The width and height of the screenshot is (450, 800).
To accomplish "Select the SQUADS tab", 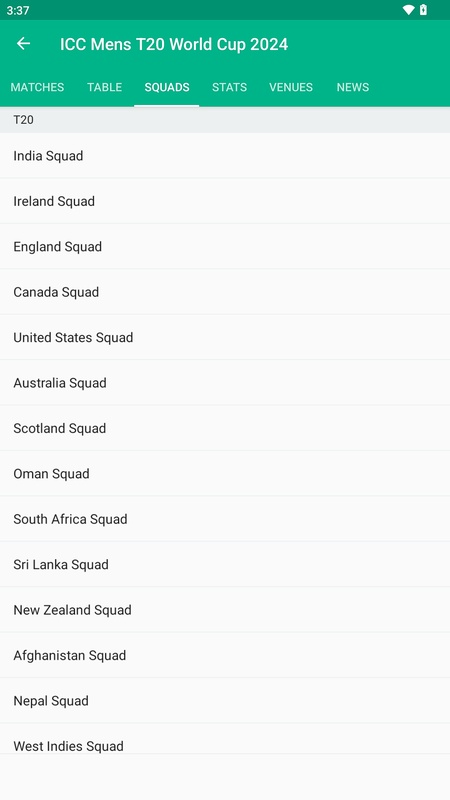I will [x=167, y=87].
